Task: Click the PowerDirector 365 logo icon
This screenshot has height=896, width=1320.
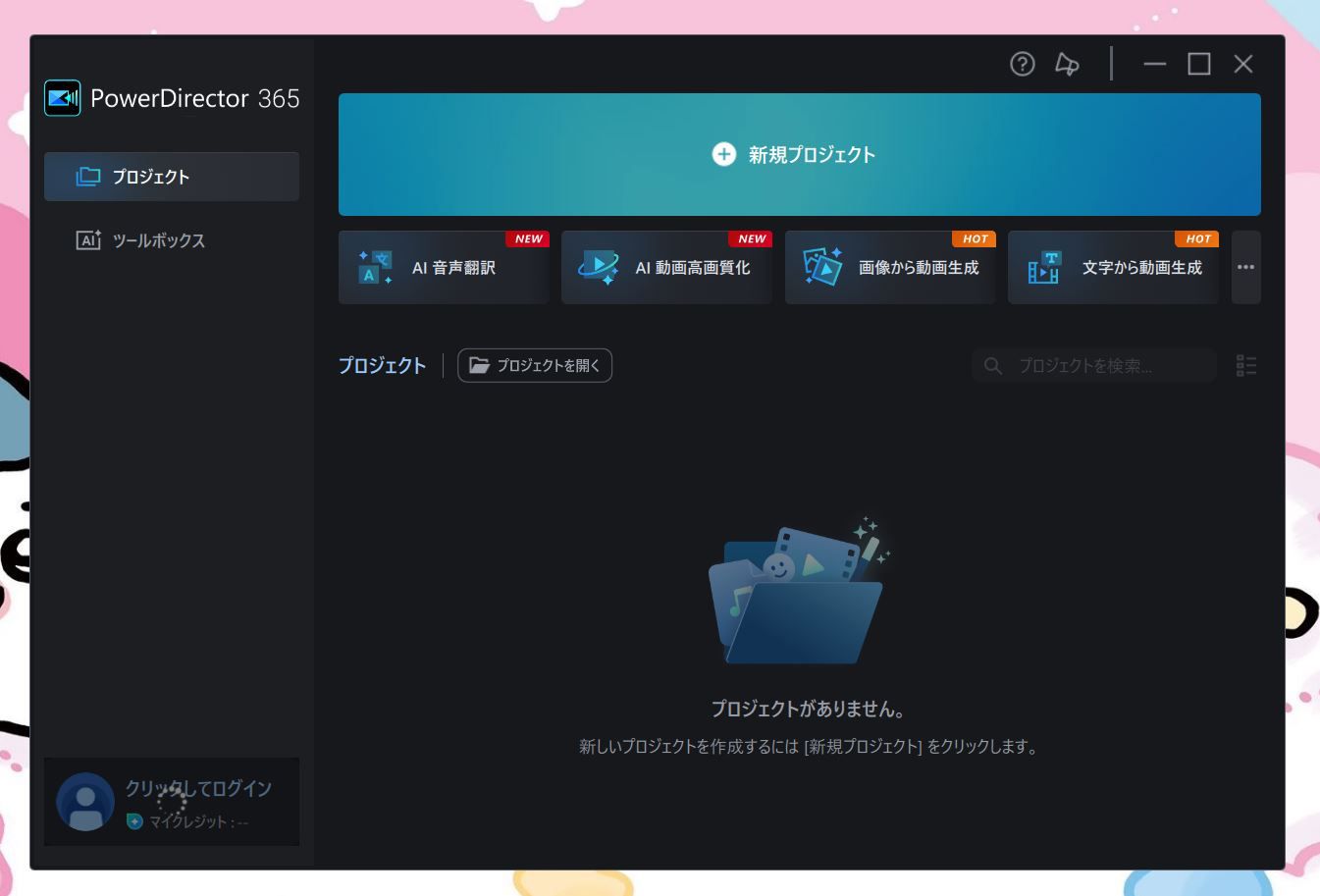Action: point(63,98)
